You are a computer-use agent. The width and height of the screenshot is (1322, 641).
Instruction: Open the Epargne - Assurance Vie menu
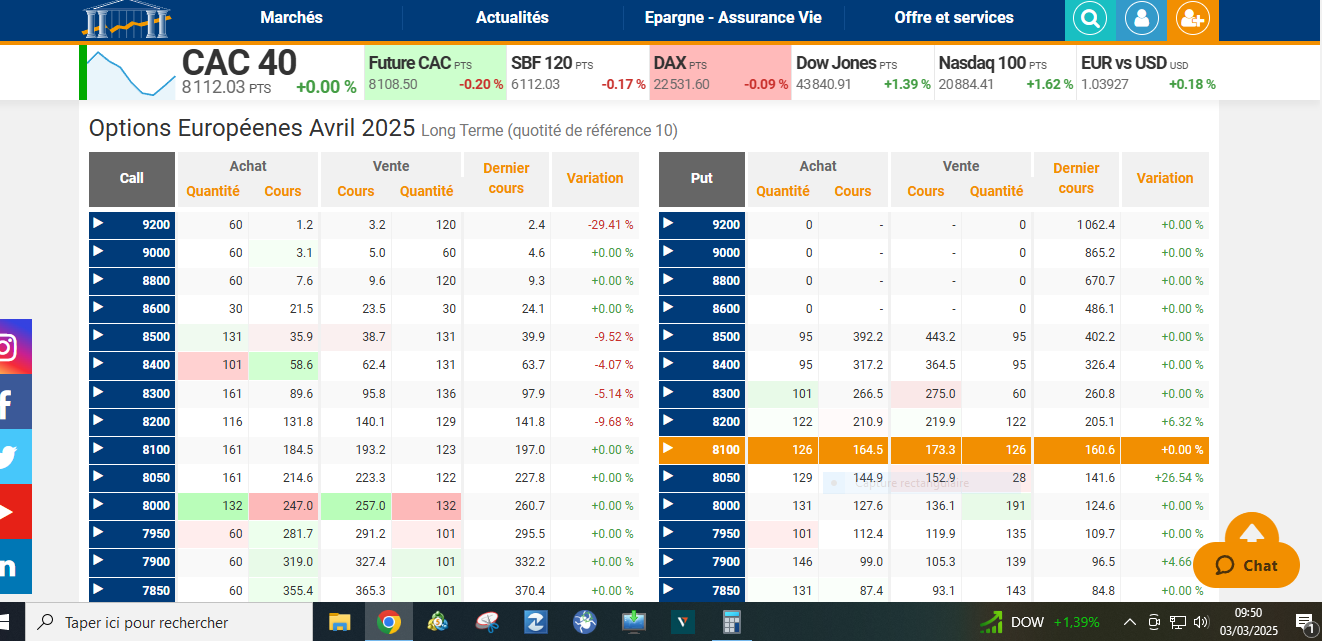(733, 18)
